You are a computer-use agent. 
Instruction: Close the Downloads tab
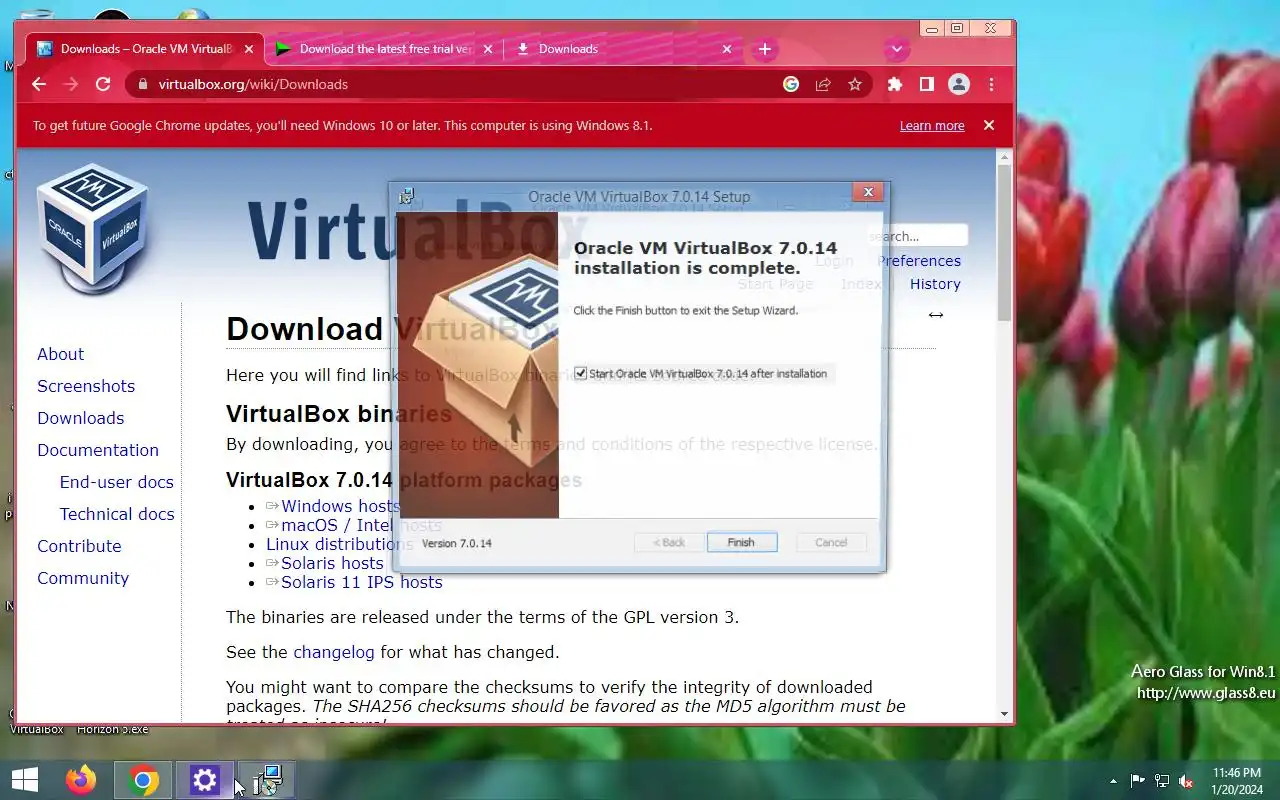click(727, 49)
